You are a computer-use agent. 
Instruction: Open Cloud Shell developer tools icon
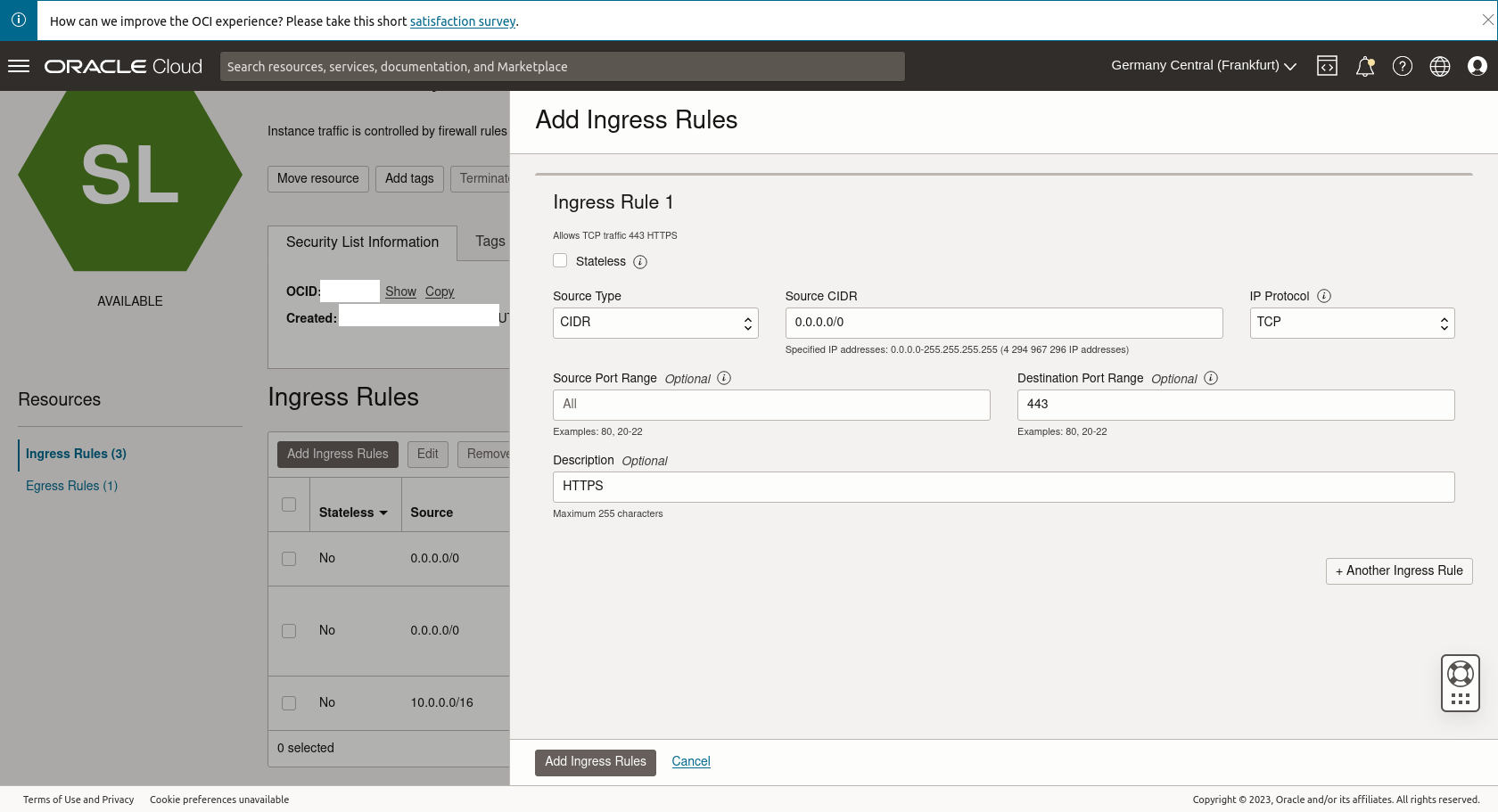tap(1327, 66)
